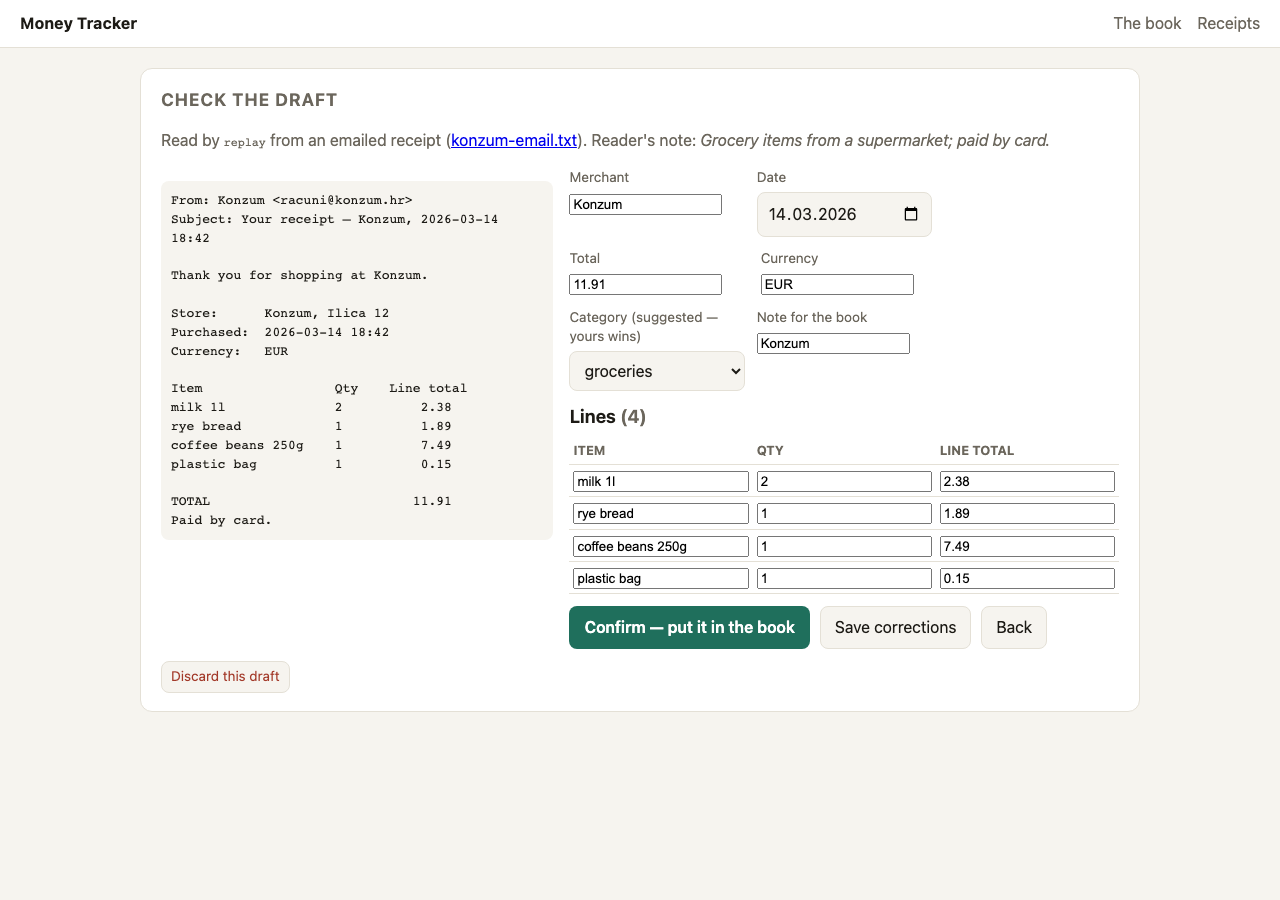Click the Save corrections button
This screenshot has width=1280, height=900.
[895, 627]
